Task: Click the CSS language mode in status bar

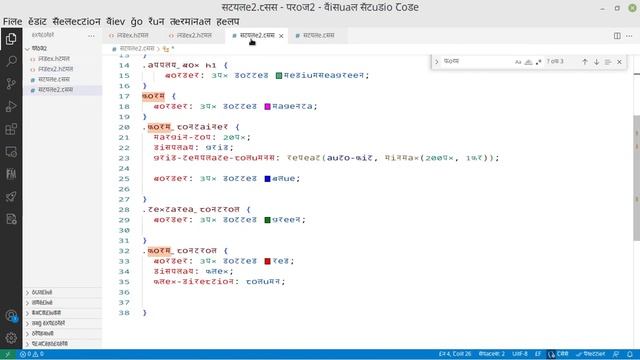Action: 562,354
